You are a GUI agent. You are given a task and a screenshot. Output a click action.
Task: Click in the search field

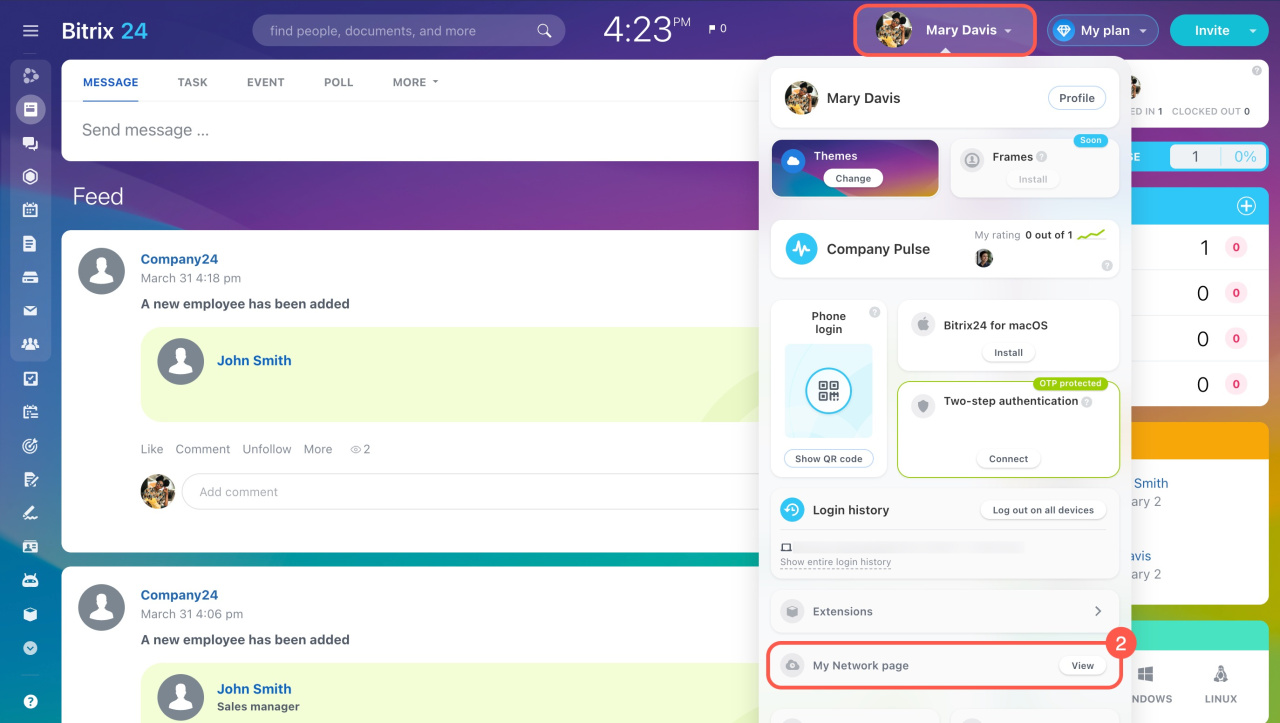[x=410, y=31]
